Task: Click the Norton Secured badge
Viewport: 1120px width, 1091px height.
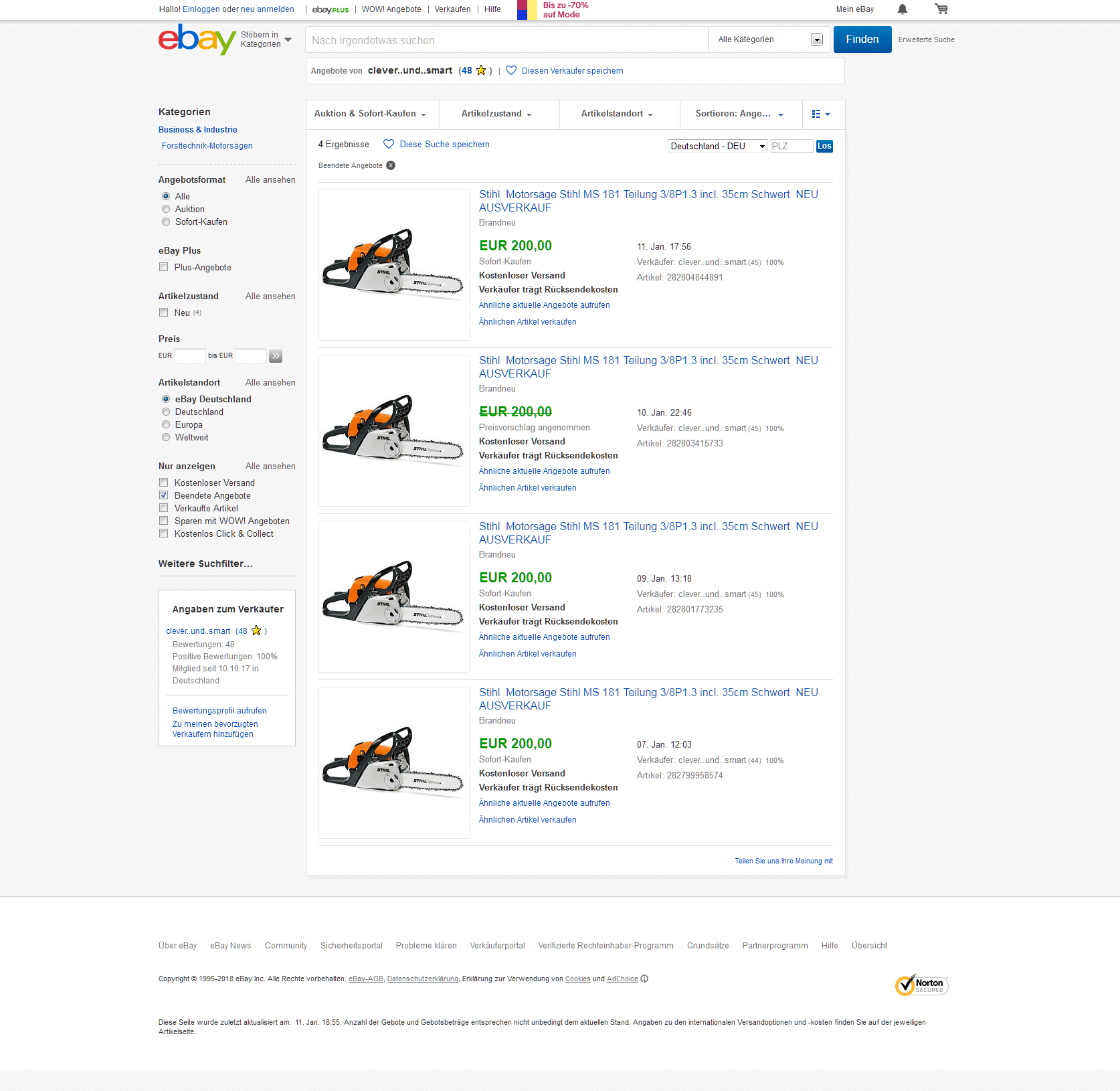Action: coord(921,985)
